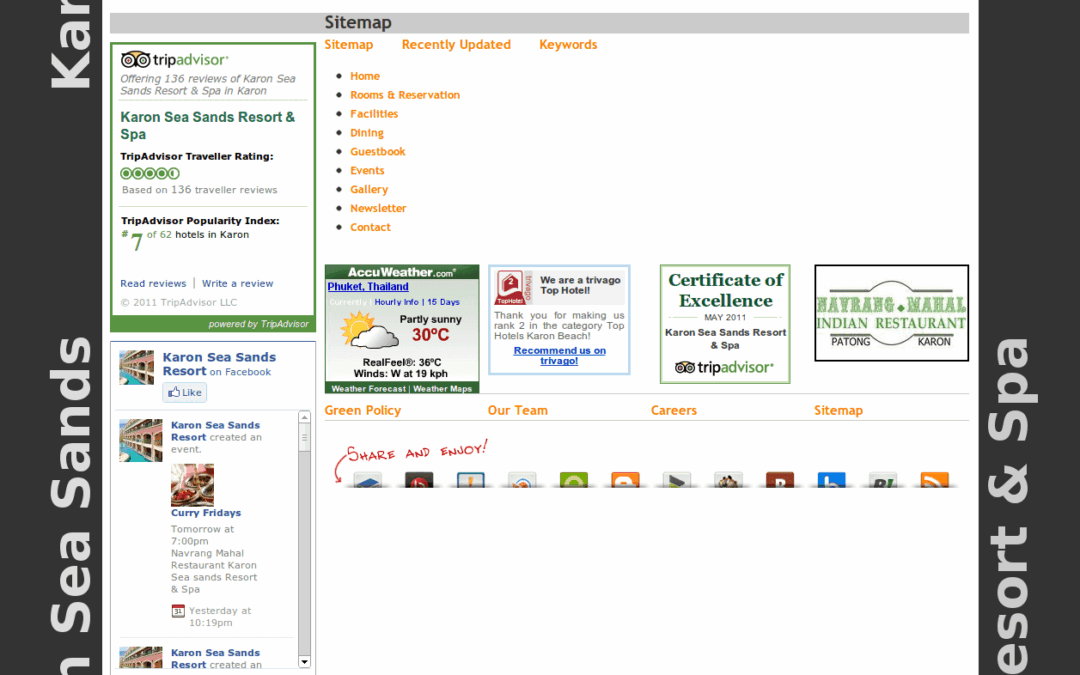Image resolution: width=1080 pixels, height=675 pixels.
Task: Share via the blue-framed exclamation icon
Action: click(470, 480)
